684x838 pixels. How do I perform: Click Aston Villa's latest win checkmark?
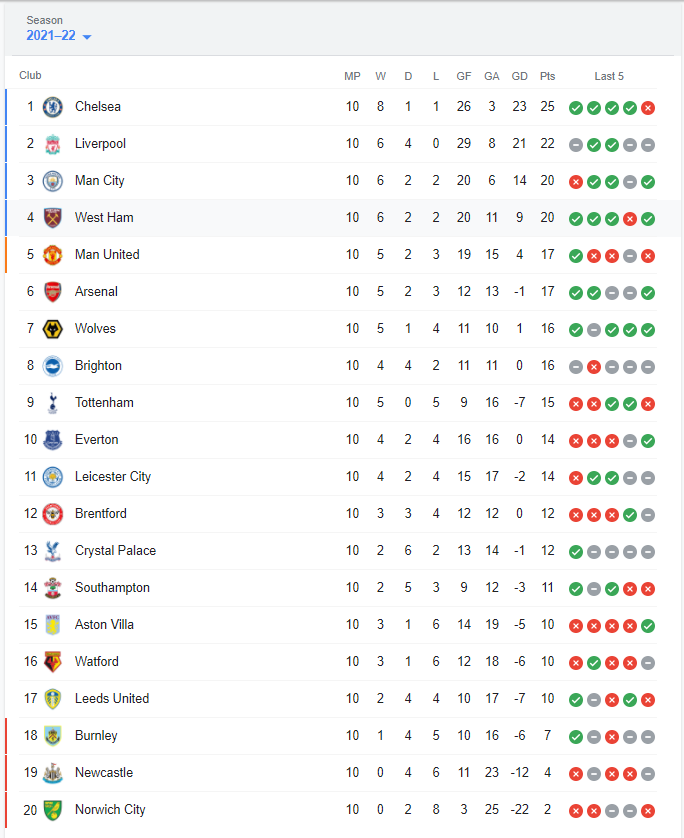point(648,626)
